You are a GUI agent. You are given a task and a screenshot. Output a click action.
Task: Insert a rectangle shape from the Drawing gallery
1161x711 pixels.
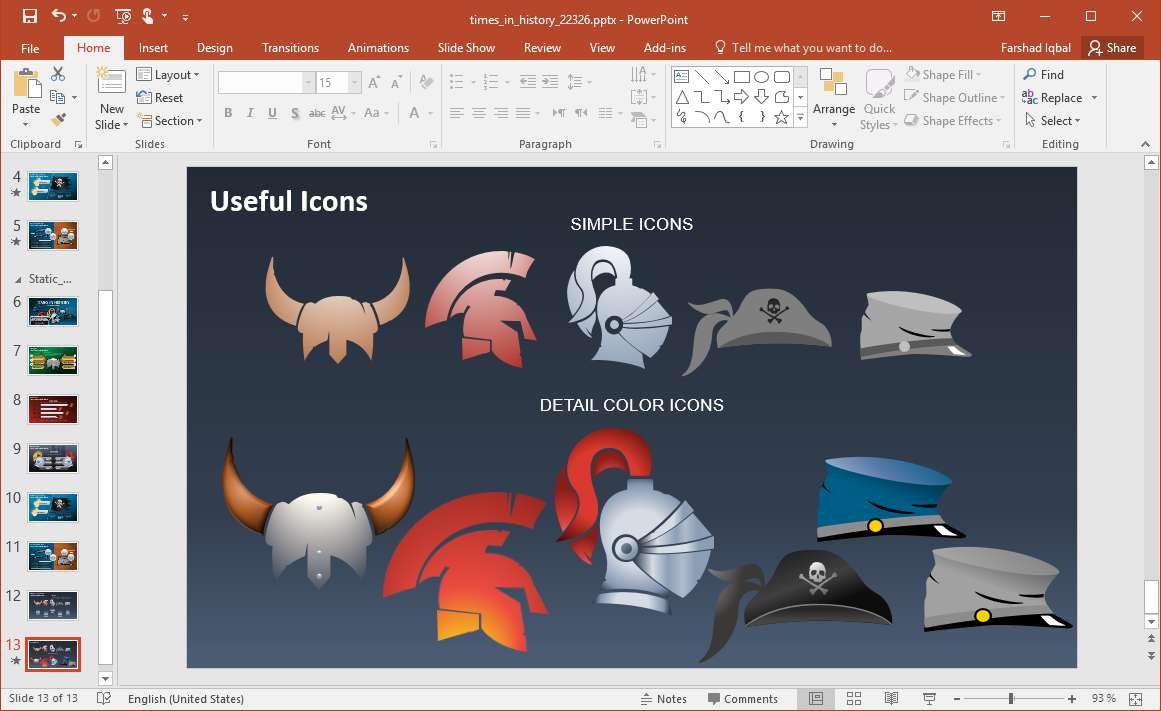(741, 75)
